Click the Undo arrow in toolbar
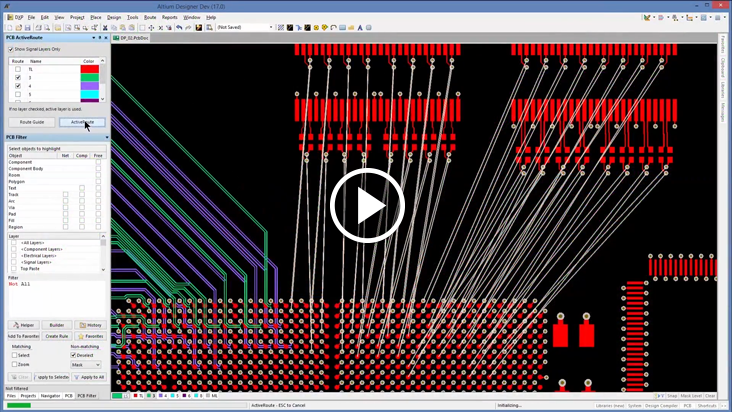The height and width of the screenshot is (412, 732). click(178, 28)
